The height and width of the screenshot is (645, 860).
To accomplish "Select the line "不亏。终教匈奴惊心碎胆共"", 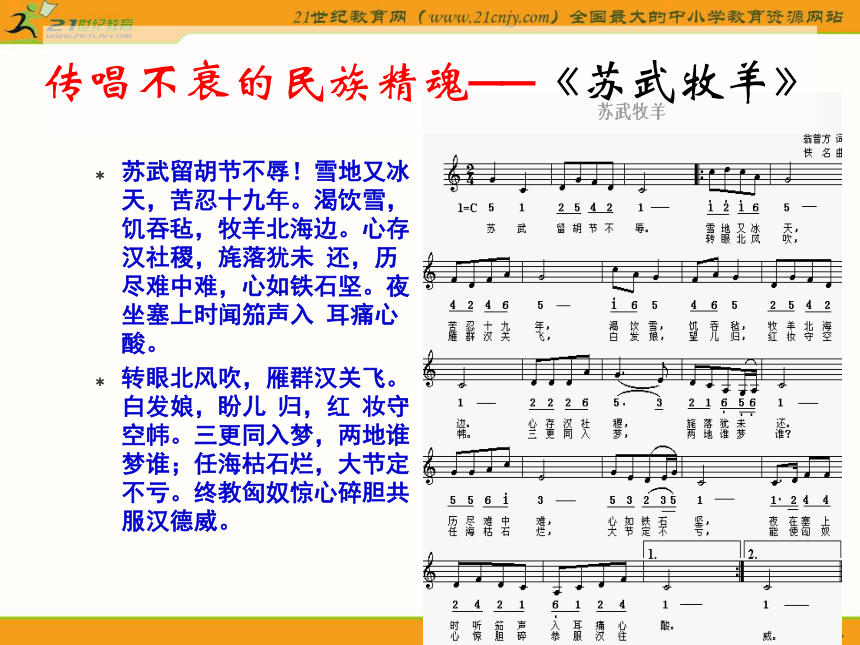I will click(x=265, y=493).
